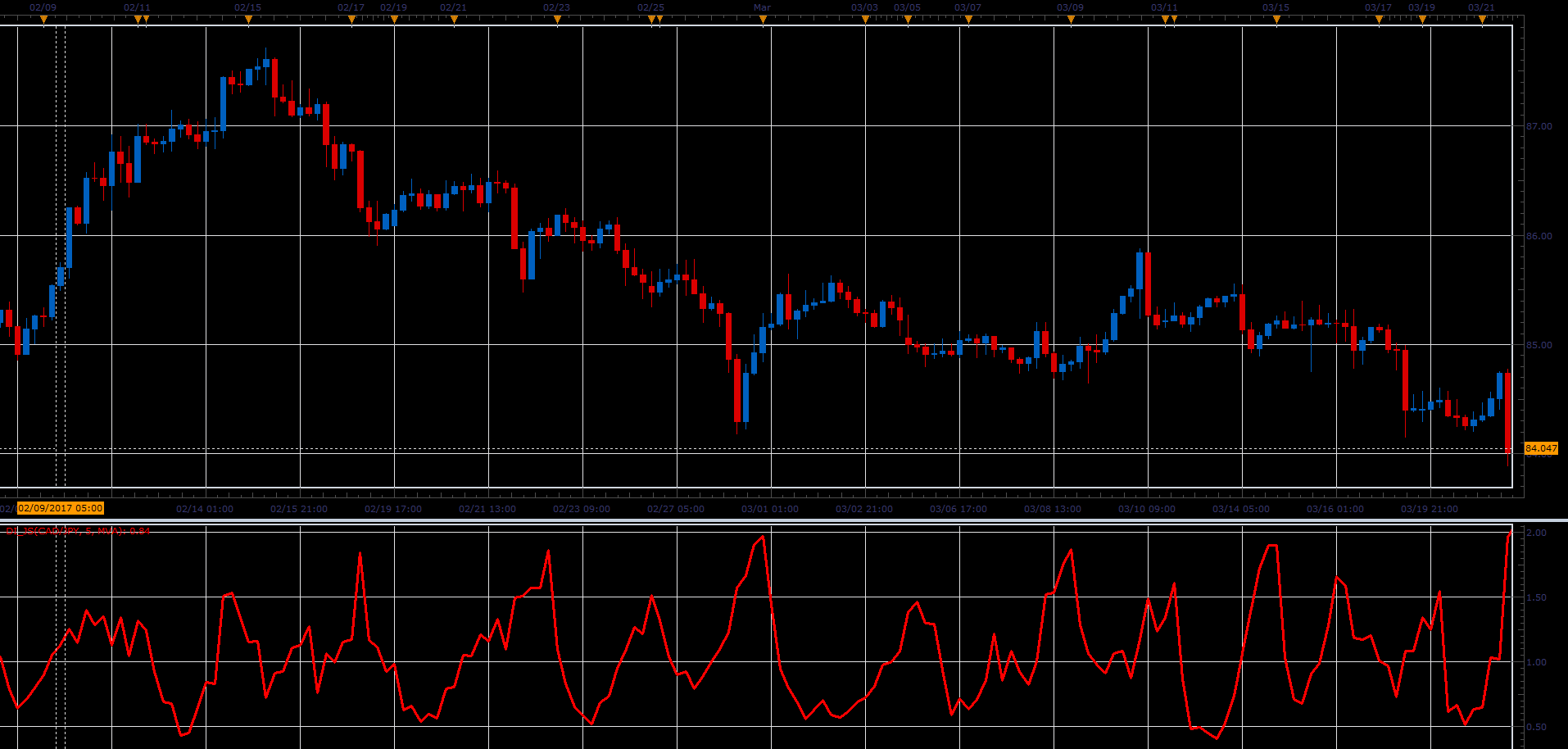This screenshot has width=1568, height=749.
Task: Select the orange marker below 02/19
Action: tap(394, 20)
